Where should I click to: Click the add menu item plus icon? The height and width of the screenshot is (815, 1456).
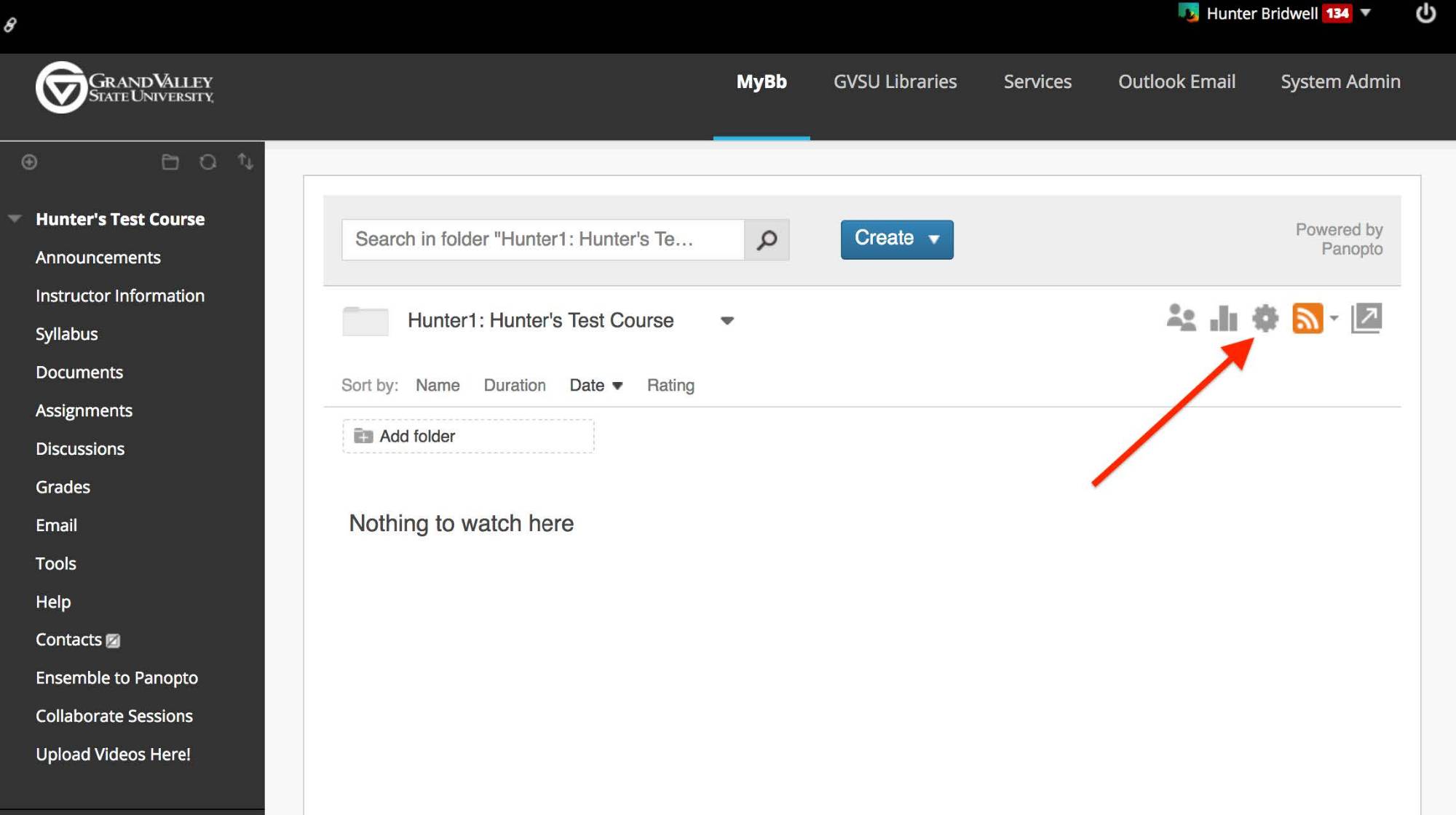click(29, 162)
